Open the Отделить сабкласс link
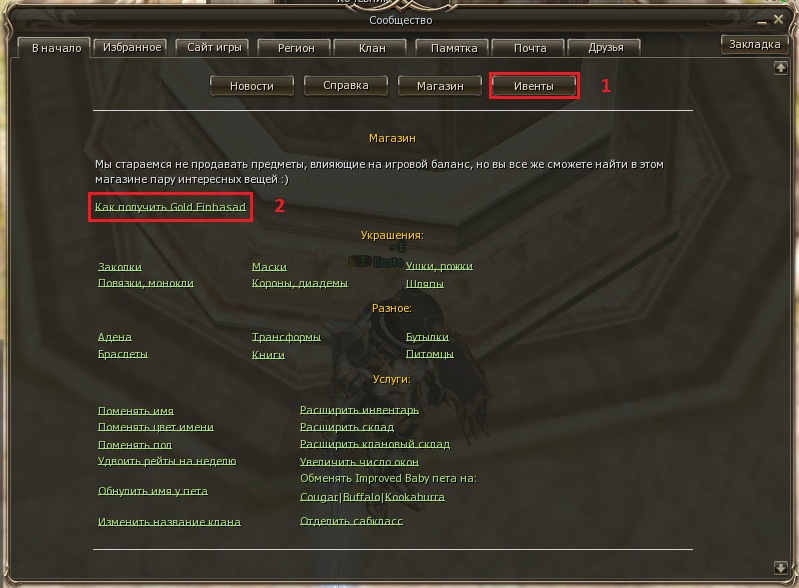Screen dimensions: 799x588 351,521
